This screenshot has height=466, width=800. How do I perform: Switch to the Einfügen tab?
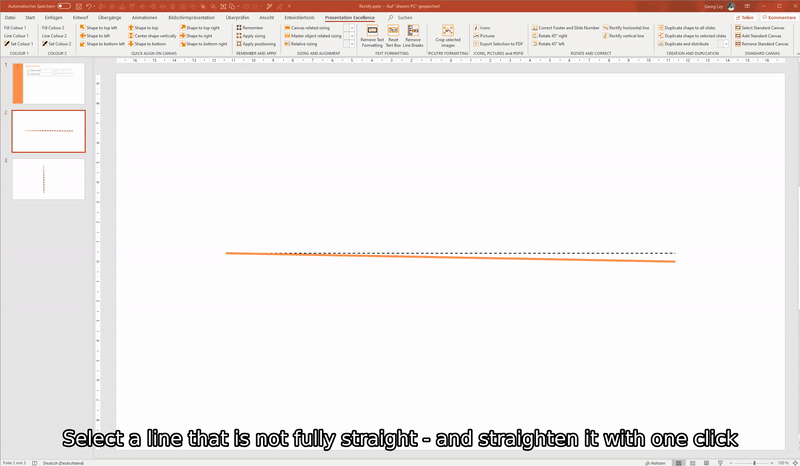tap(54, 17)
